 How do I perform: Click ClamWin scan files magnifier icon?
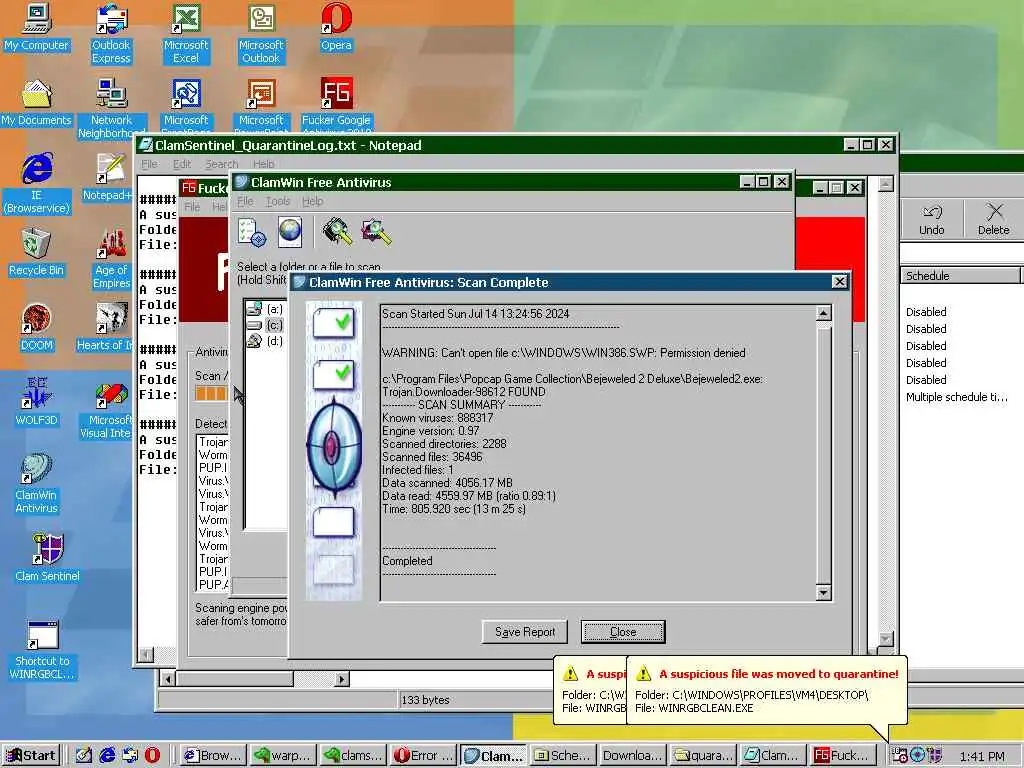click(x=376, y=232)
